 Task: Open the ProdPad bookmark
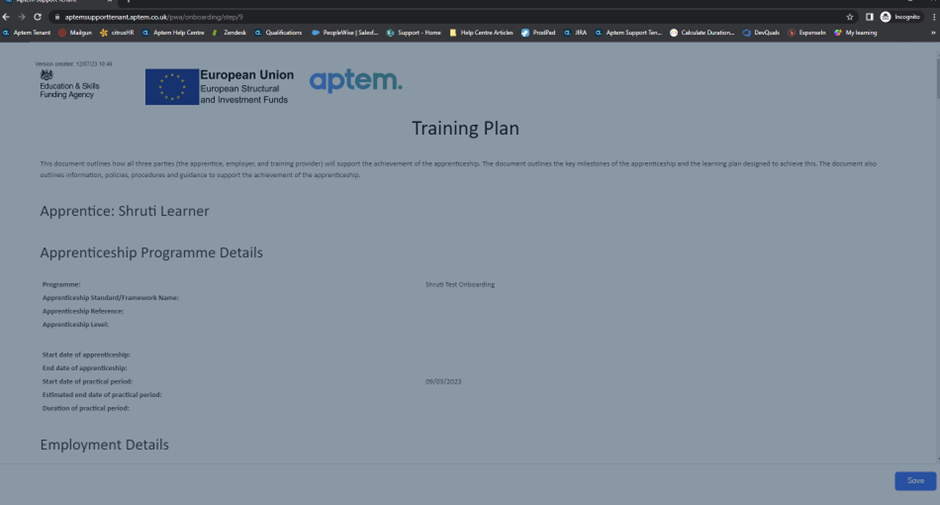coord(538,33)
